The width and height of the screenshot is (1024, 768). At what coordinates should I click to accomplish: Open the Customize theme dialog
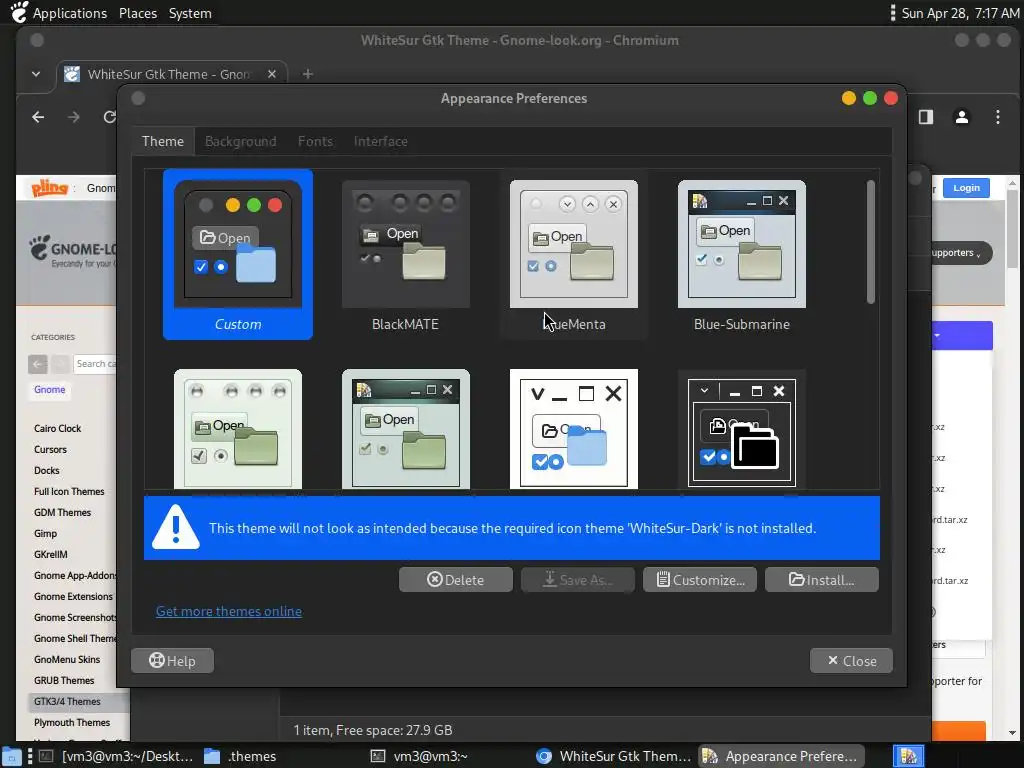tap(699, 580)
